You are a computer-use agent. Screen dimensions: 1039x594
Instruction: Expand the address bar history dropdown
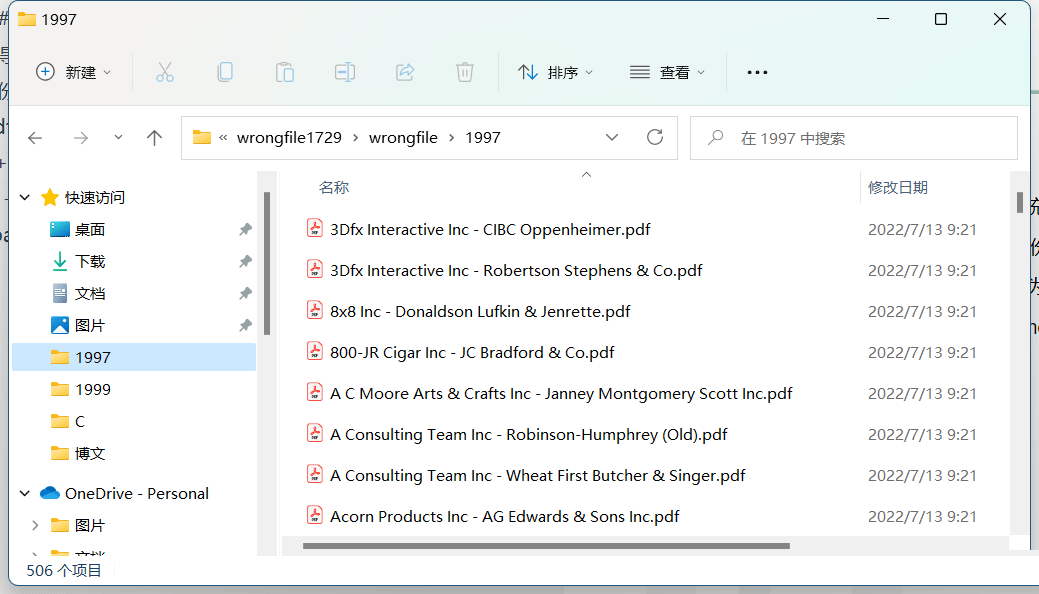point(612,137)
